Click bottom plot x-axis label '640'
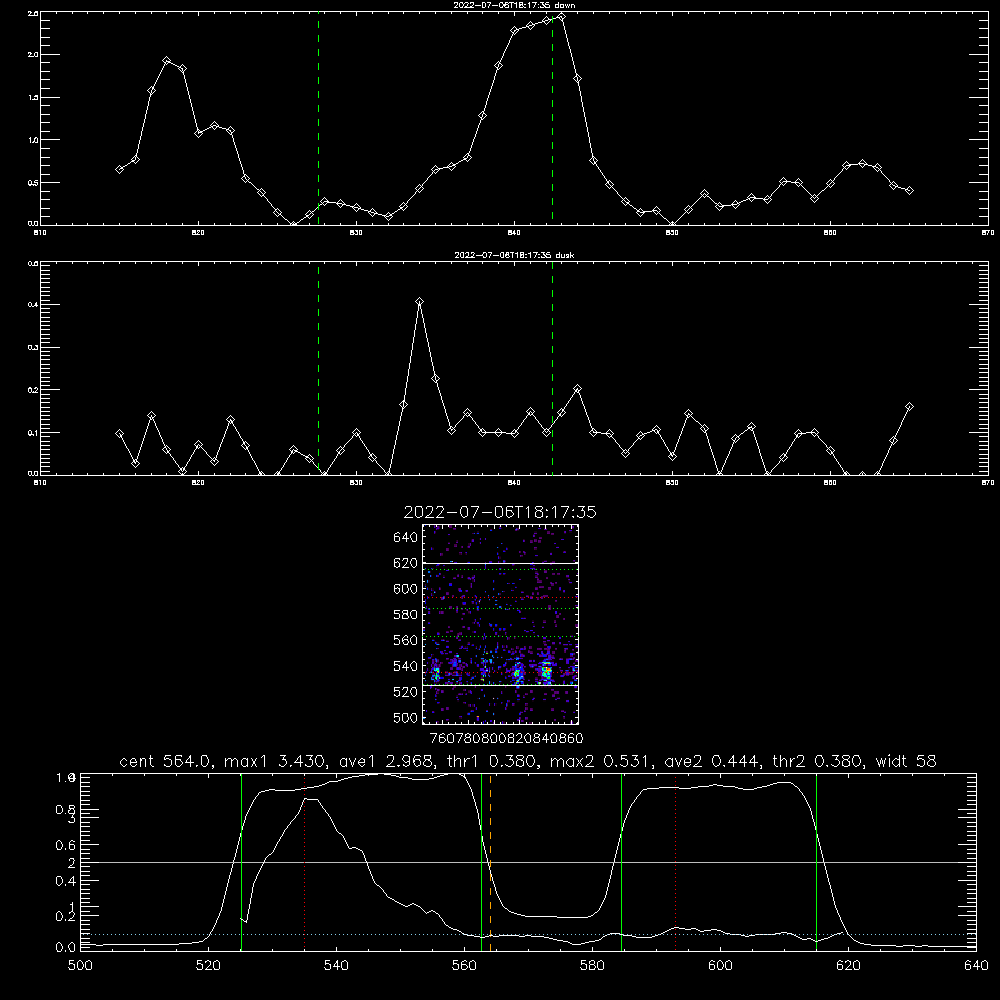Screen dimensions: 1000x1000 pyautogui.click(x=976, y=966)
